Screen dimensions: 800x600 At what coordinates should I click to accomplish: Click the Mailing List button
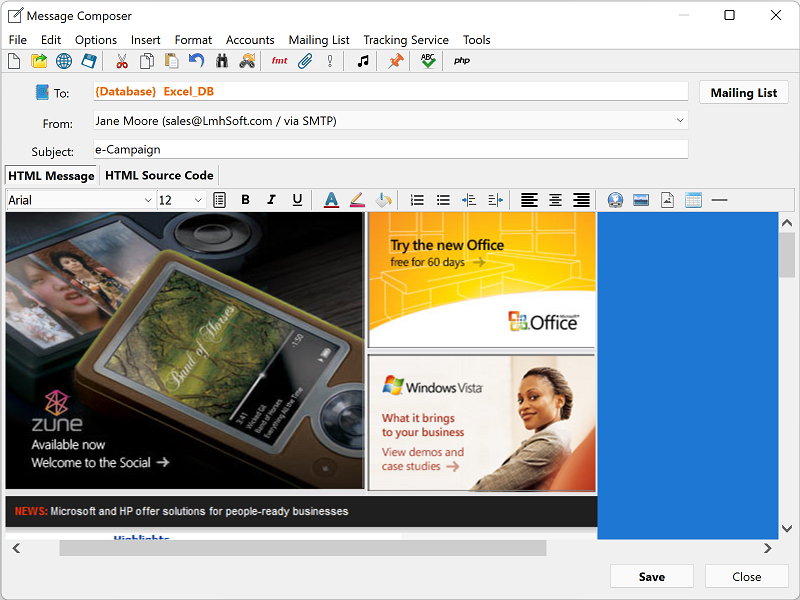tap(743, 92)
